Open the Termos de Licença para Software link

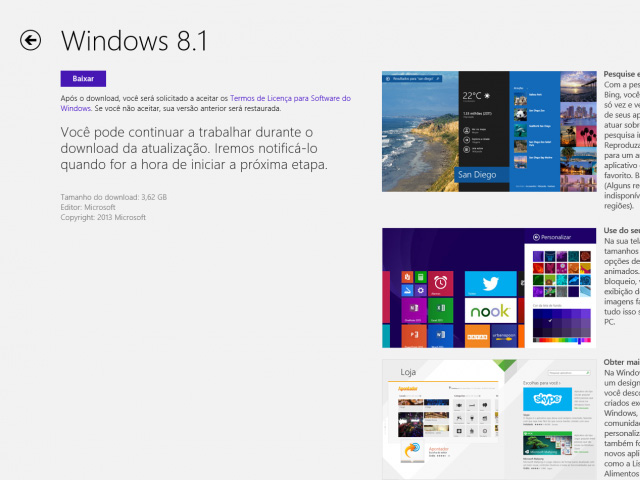(205, 103)
